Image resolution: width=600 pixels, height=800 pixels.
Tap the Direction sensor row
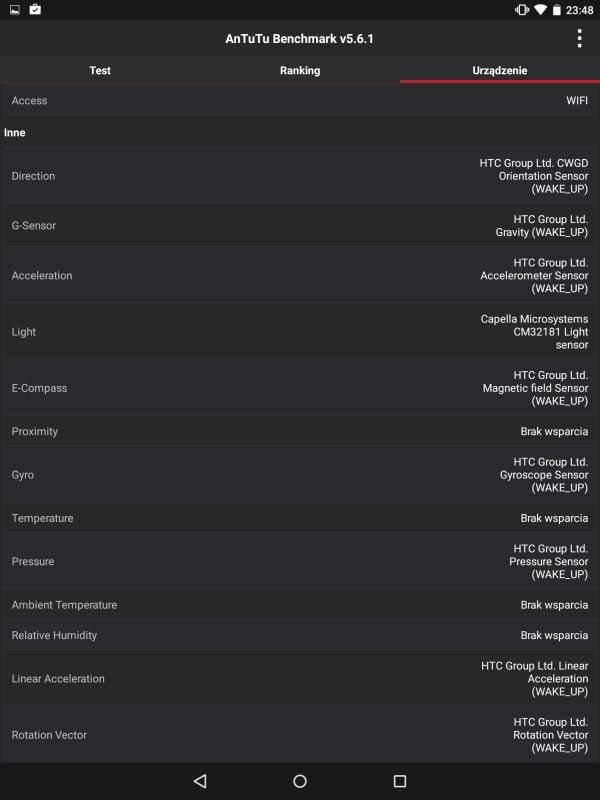(x=300, y=176)
